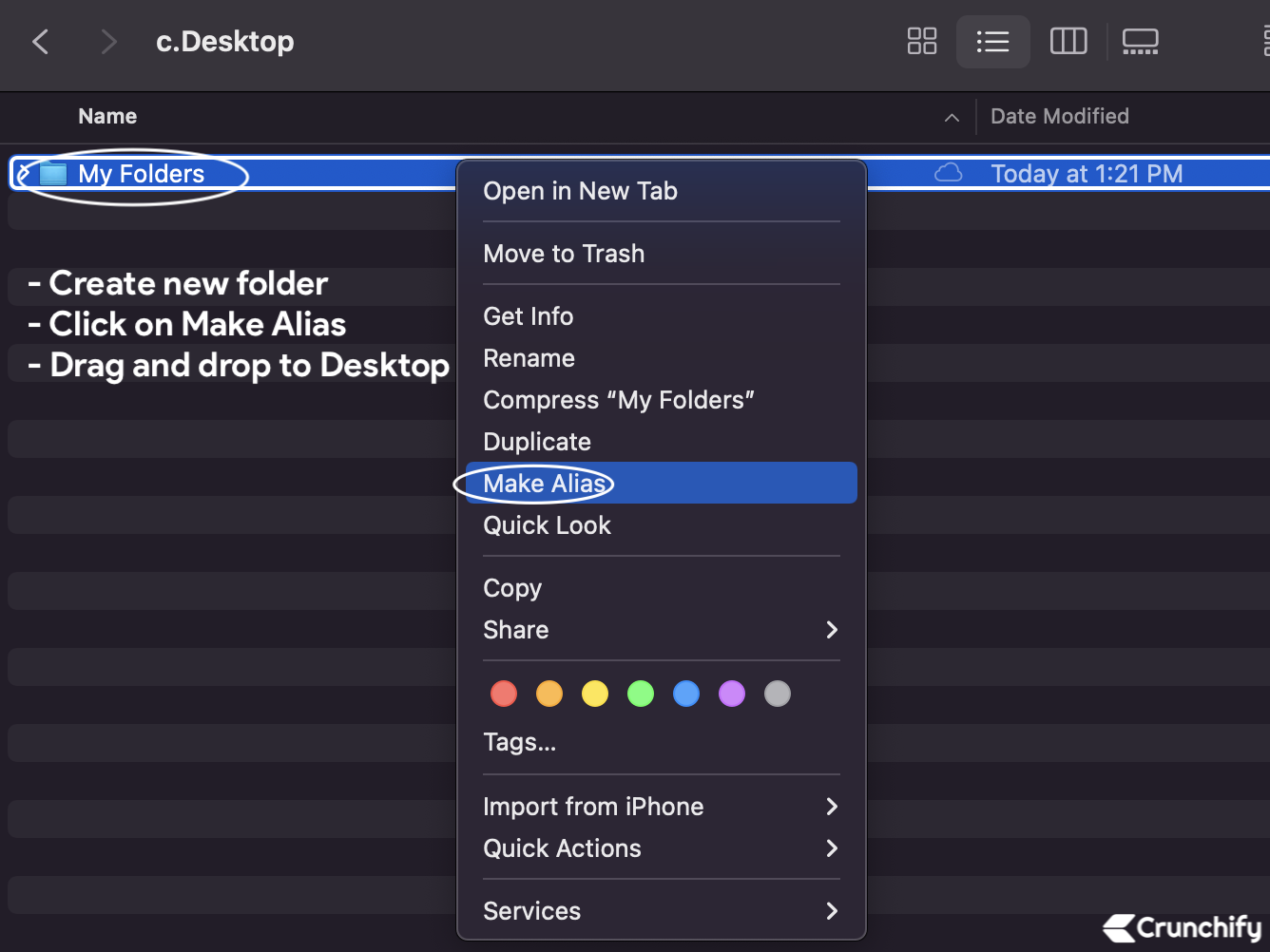Apply the orange tag color

coord(549,694)
